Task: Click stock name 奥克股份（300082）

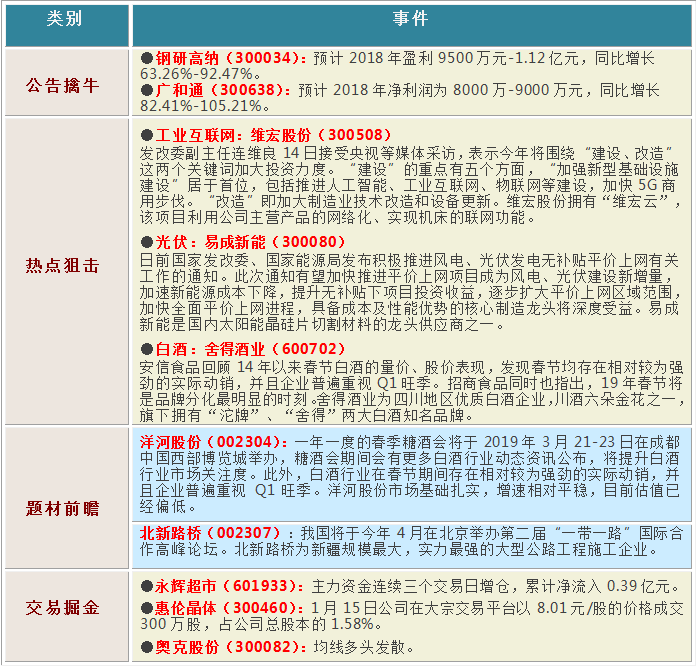Action: click(228, 647)
